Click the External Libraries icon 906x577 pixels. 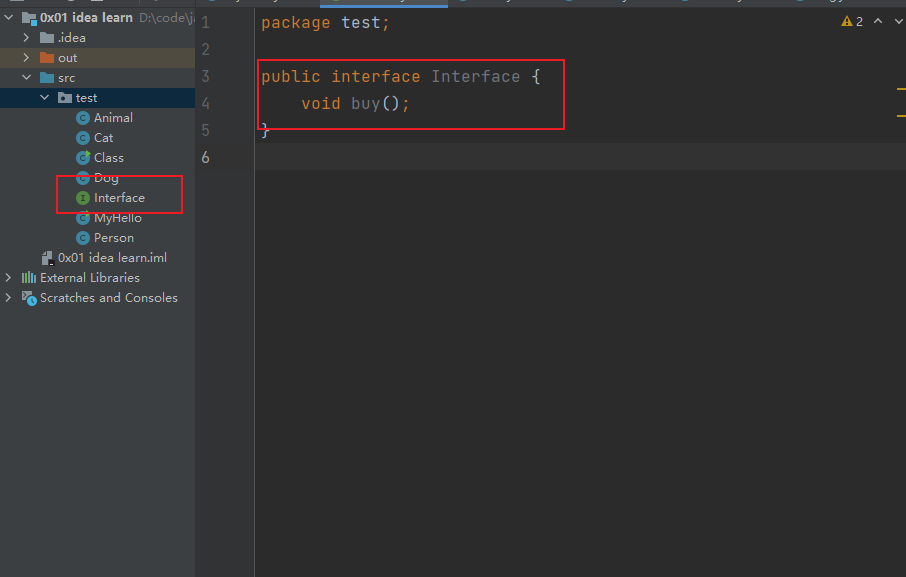[x=29, y=278]
